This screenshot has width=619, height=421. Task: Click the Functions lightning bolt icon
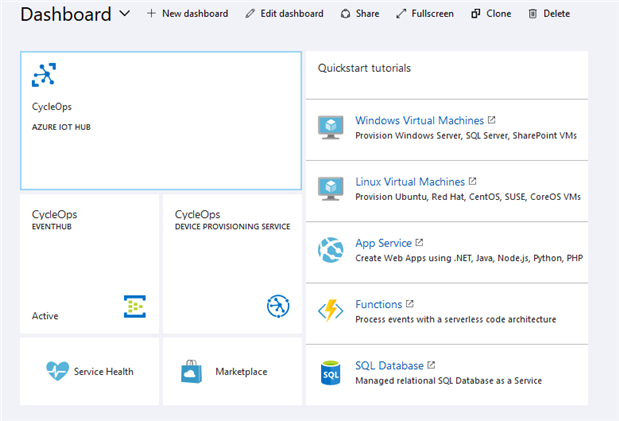tap(330, 311)
